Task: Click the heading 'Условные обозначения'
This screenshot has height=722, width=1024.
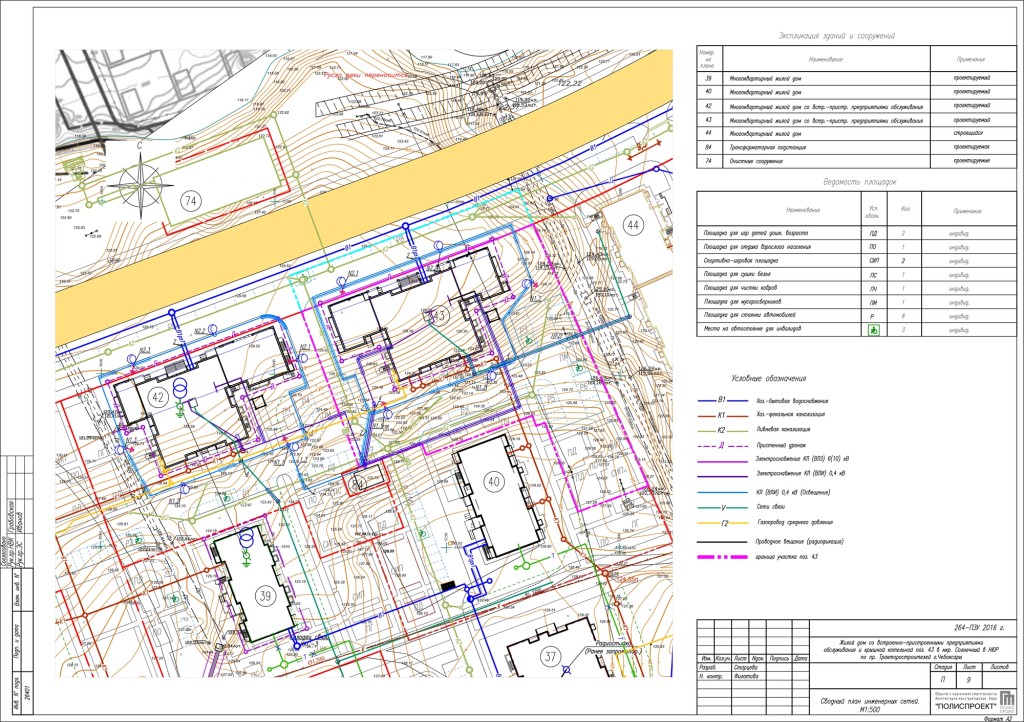Action: click(x=768, y=379)
